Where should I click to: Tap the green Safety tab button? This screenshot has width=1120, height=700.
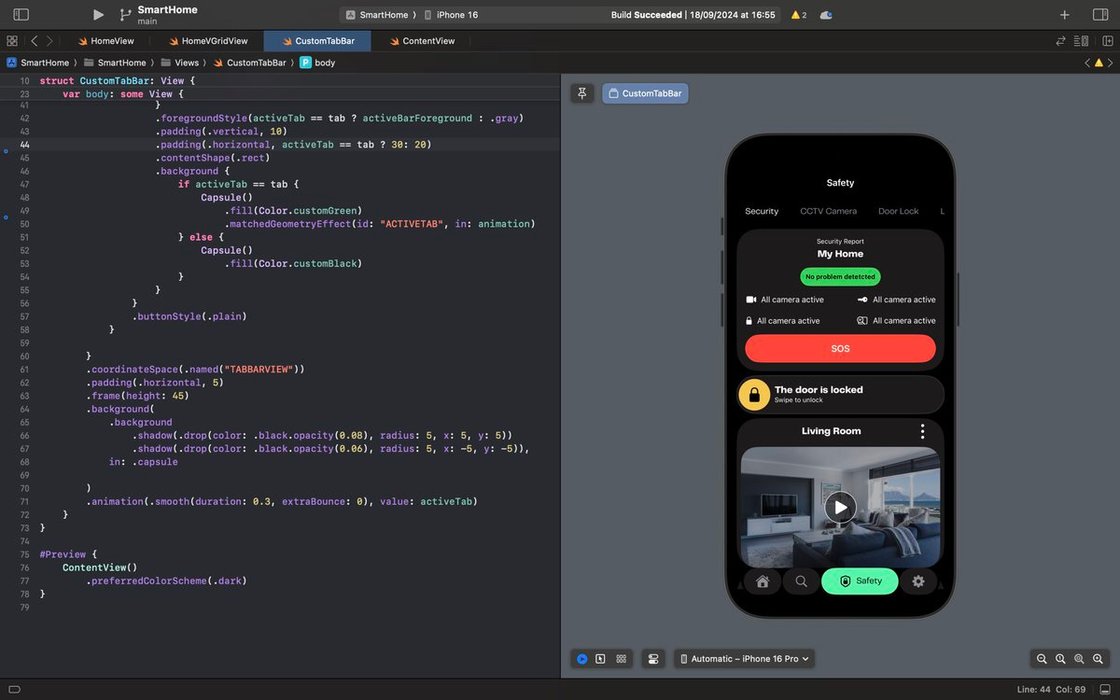[860, 581]
